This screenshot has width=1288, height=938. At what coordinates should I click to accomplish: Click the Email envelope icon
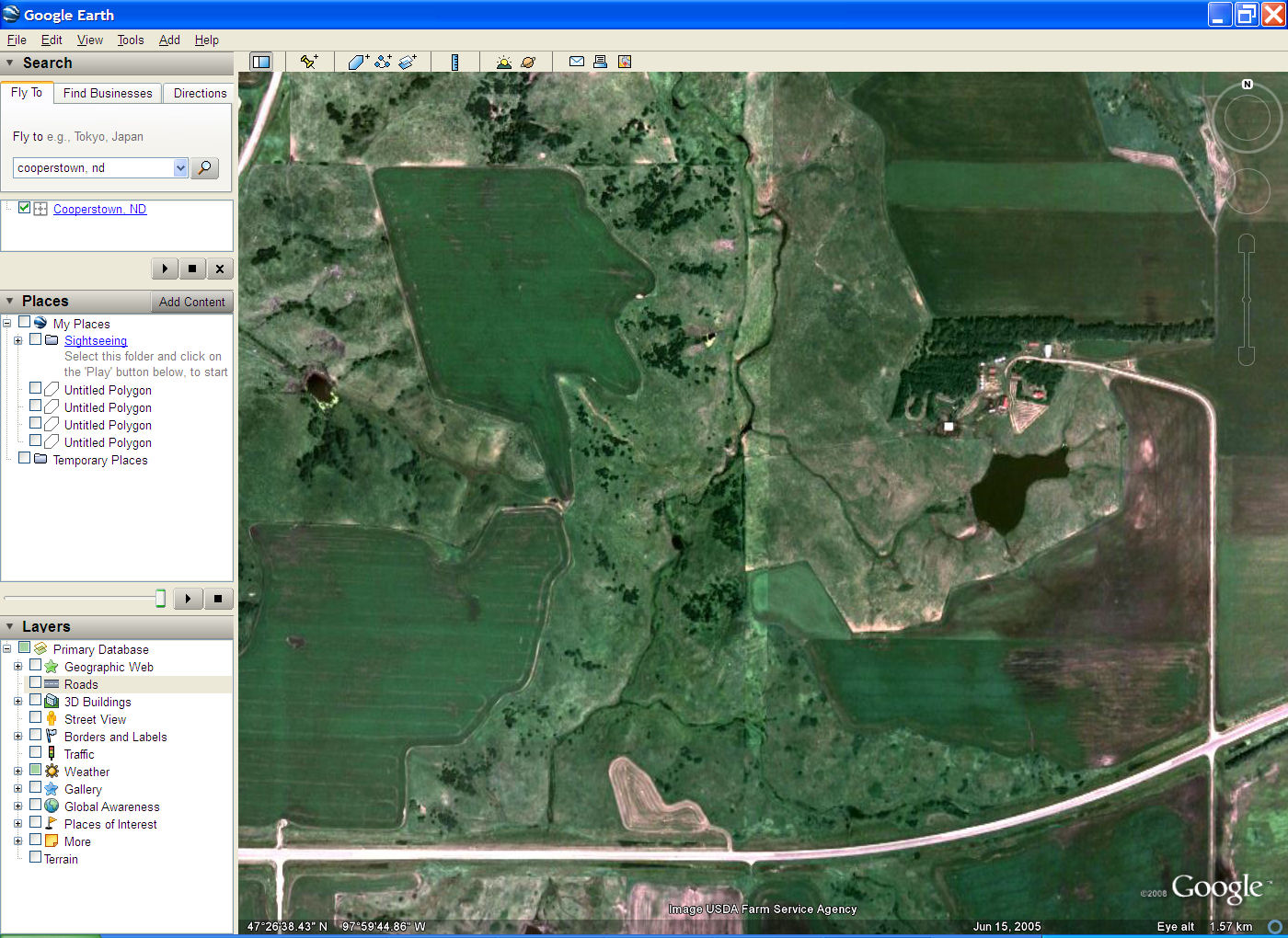pyautogui.click(x=577, y=62)
